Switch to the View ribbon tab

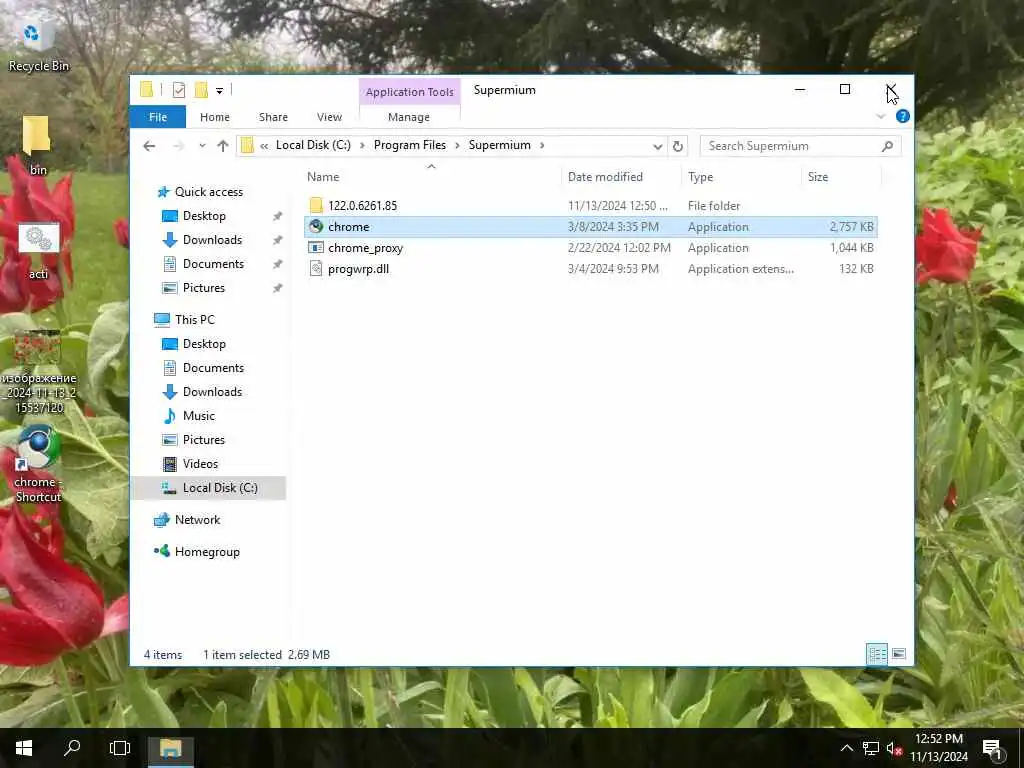point(329,117)
